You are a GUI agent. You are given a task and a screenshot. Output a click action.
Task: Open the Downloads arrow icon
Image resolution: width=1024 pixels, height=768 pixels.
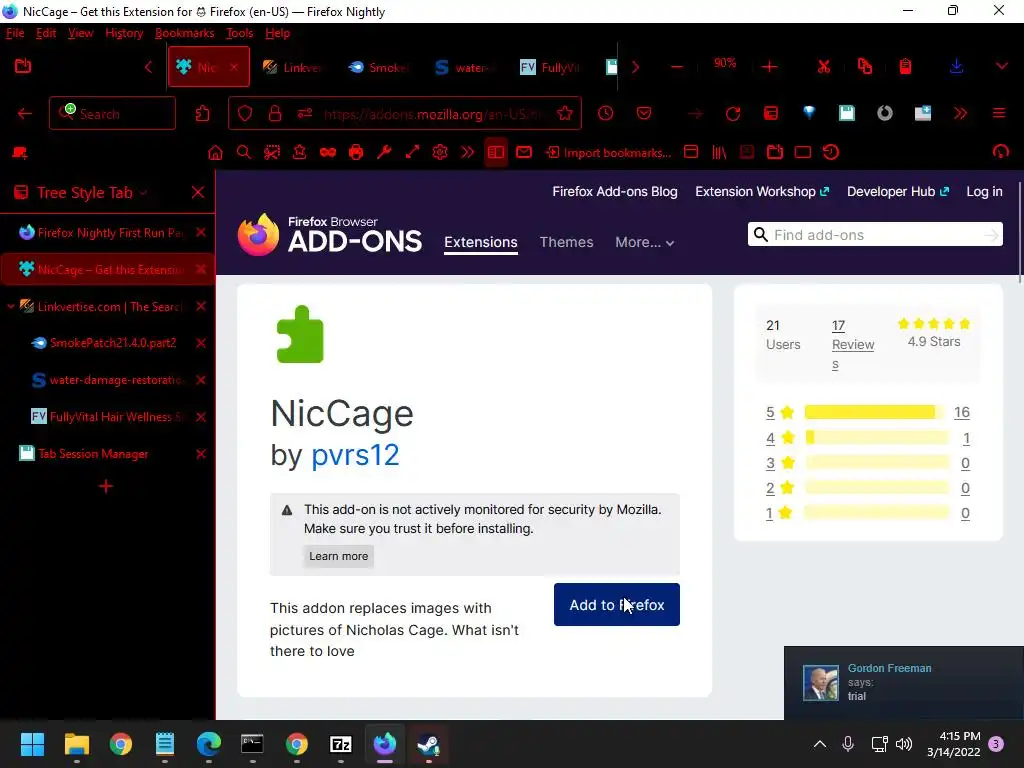pyautogui.click(x=956, y=67)
